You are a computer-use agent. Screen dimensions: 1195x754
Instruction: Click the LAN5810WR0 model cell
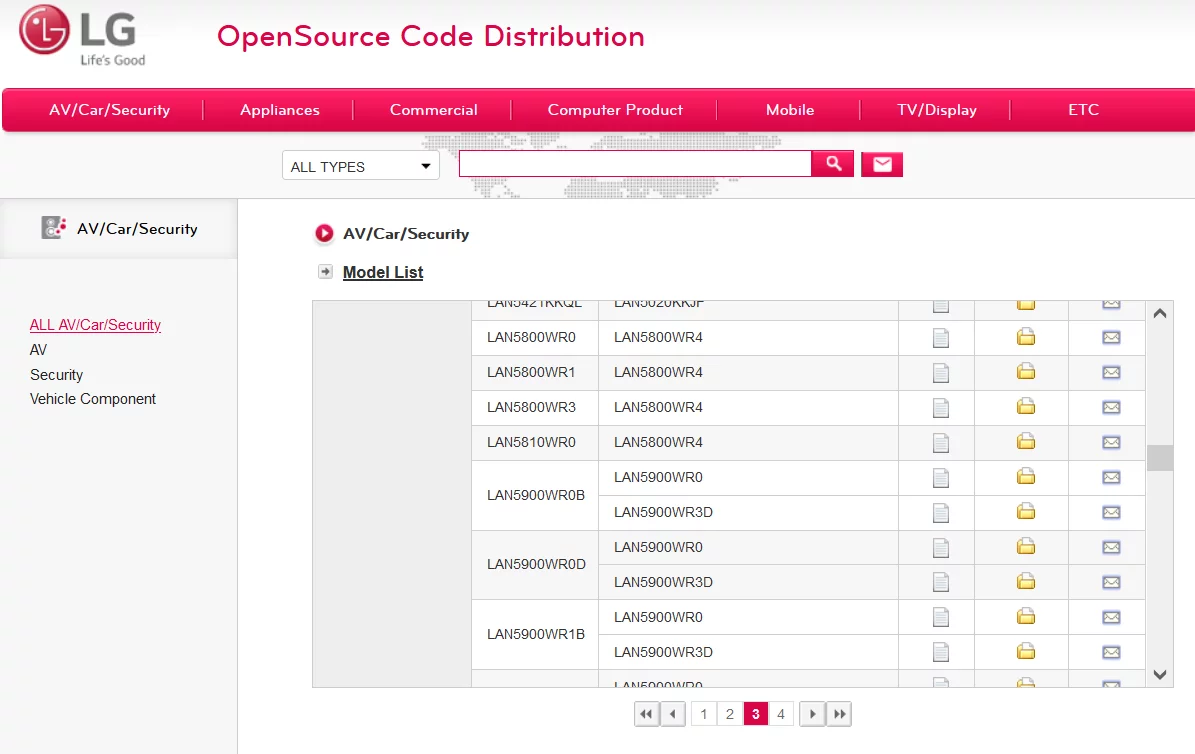pos(534,443)
